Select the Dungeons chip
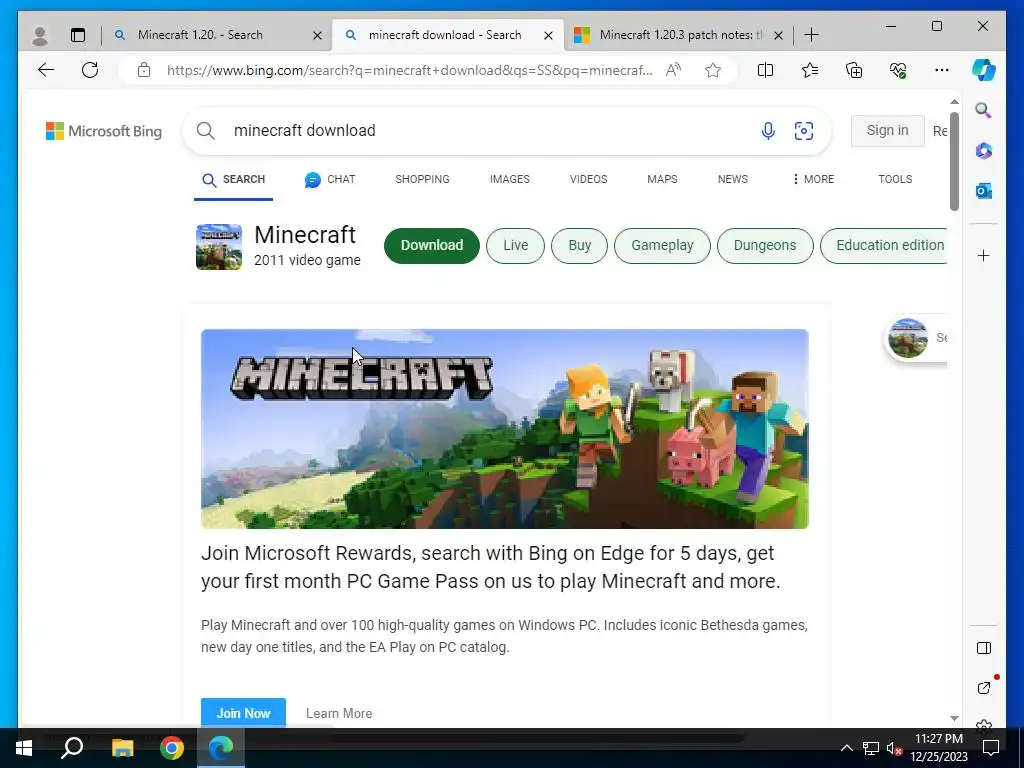Viewport: 1024px width, 768px height. [x=765, y=246]
